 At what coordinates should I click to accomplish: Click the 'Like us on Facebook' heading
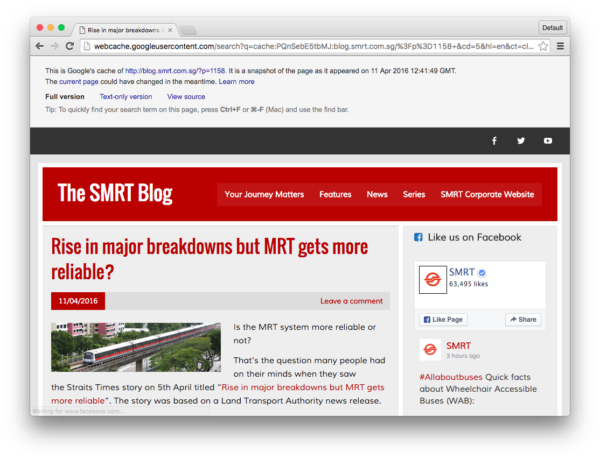(474, 237)
